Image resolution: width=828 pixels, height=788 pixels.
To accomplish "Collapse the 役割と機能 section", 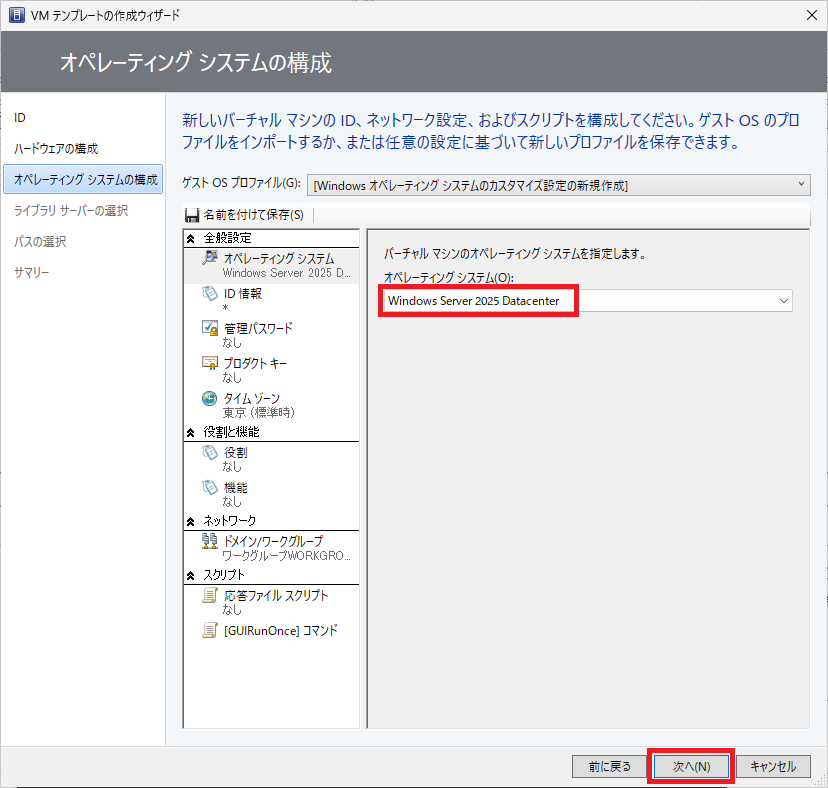I will coord(191,433).
